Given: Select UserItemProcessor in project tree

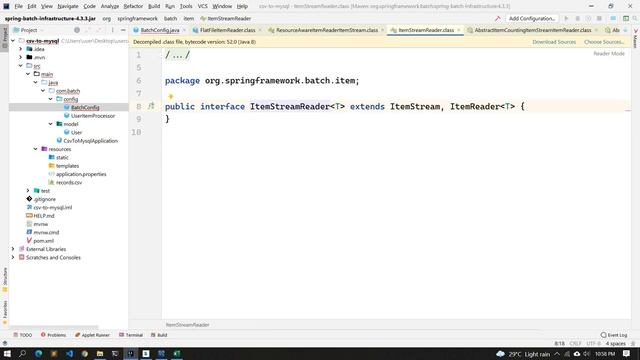Looking at the screenshot, I should [93, 116].
